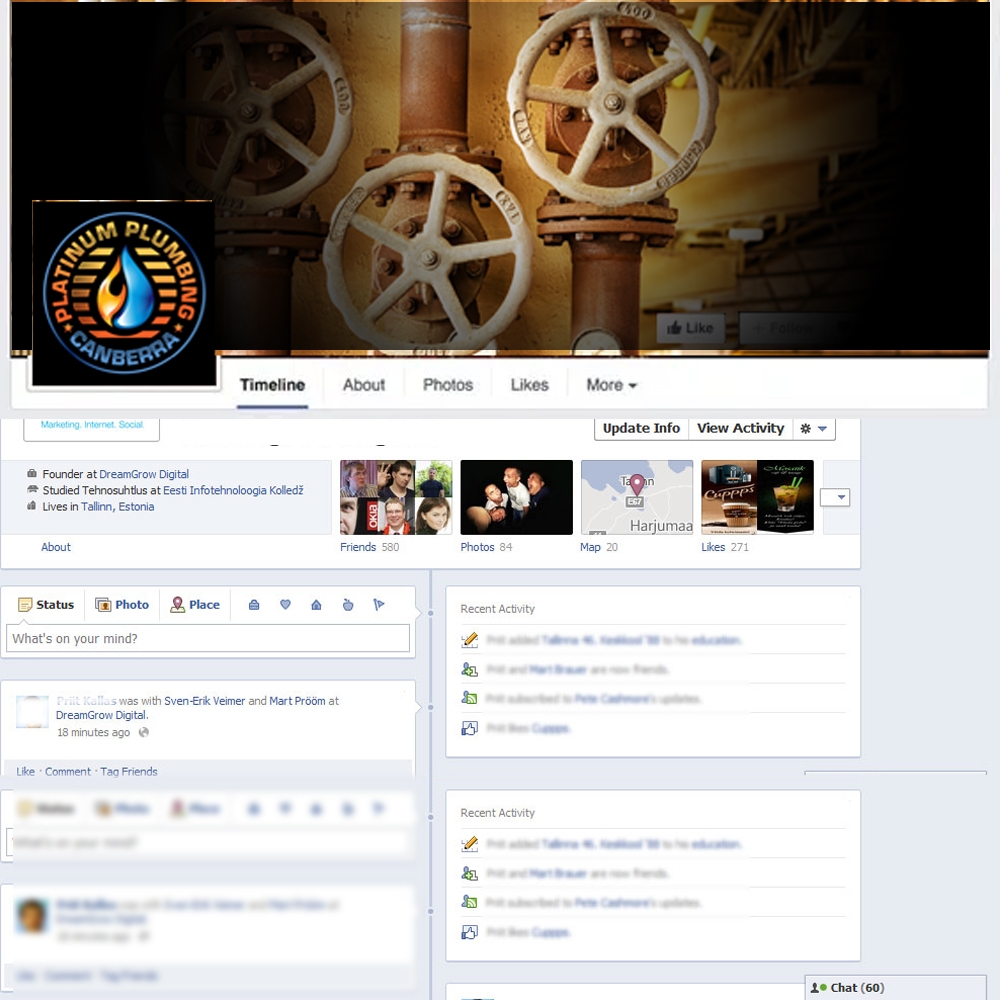Image resolution: width=1000 pixels, height=1000 pixels.
Task: Click the Tag Friends link under the post
Action: click(x=129, y=772)
